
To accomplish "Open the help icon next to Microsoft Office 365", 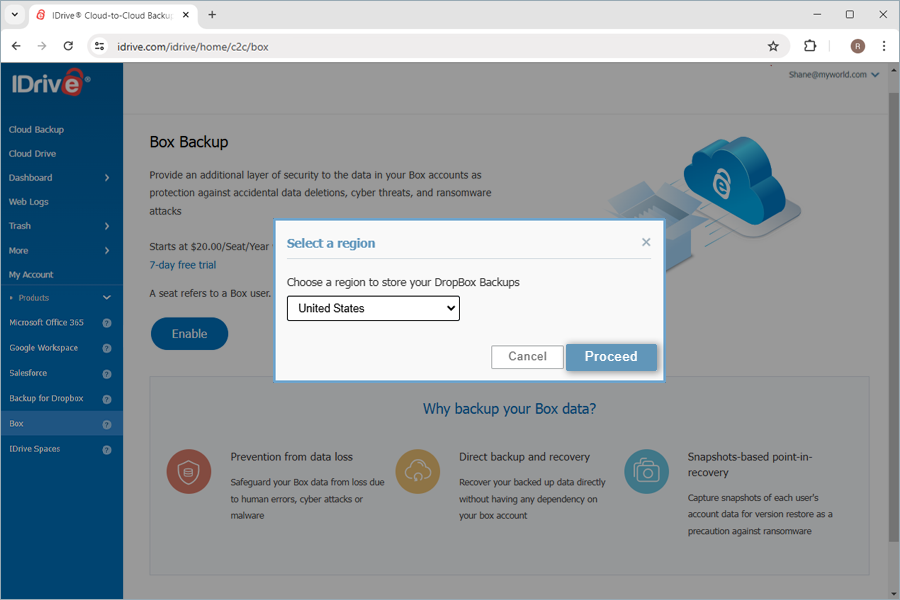I will (x=107, y=323).
